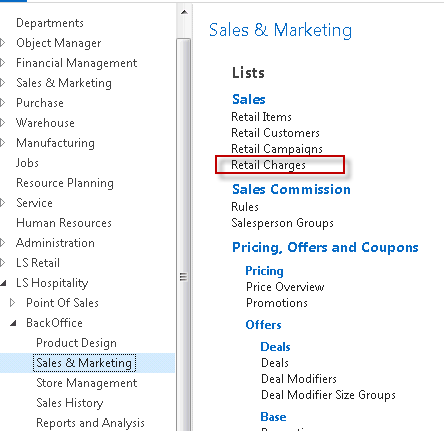Screen dimensions: 444x431
Task: Open Retail Customers list
Action: 275,133
